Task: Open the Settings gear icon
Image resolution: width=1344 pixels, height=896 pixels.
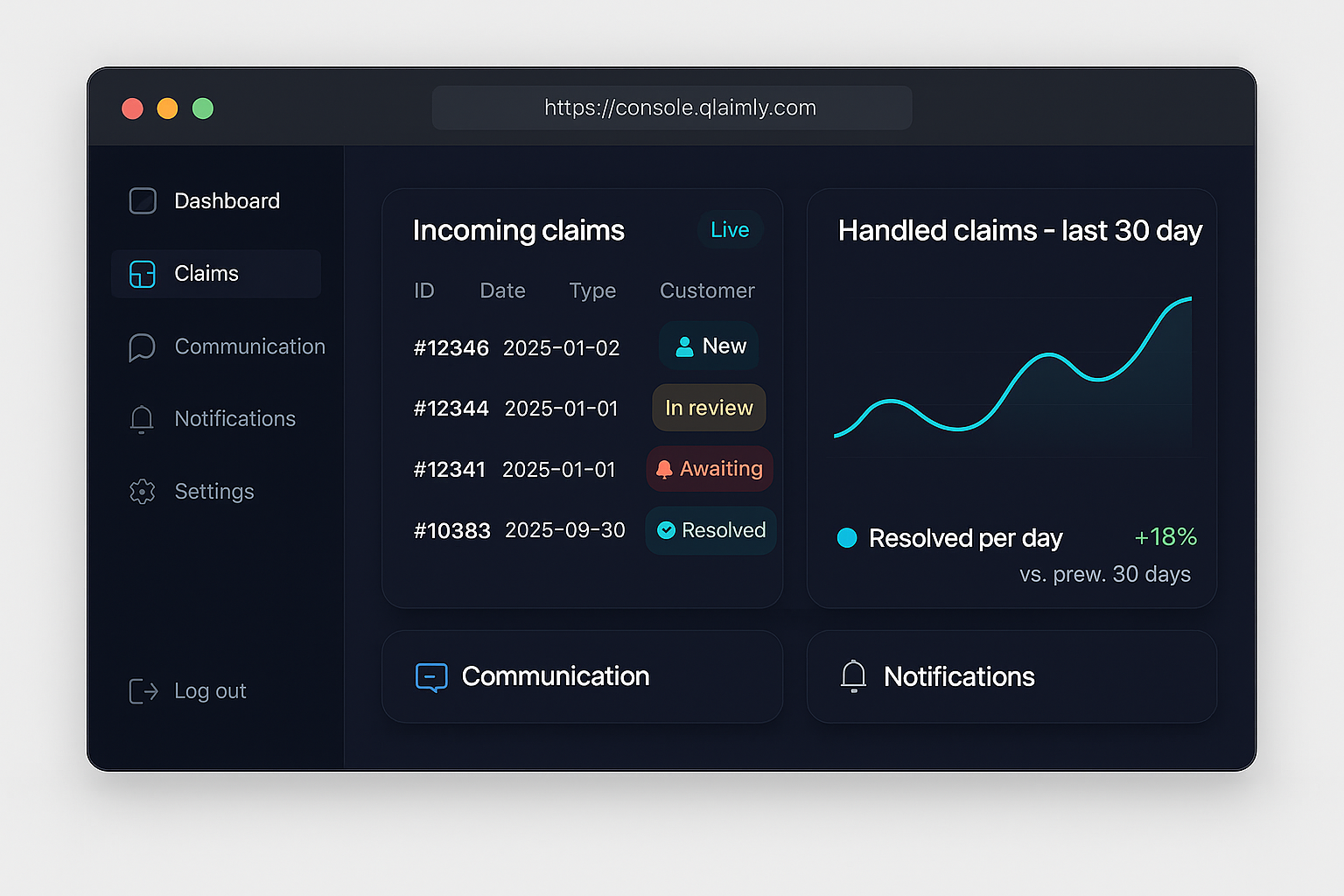Action: [142, 491]
